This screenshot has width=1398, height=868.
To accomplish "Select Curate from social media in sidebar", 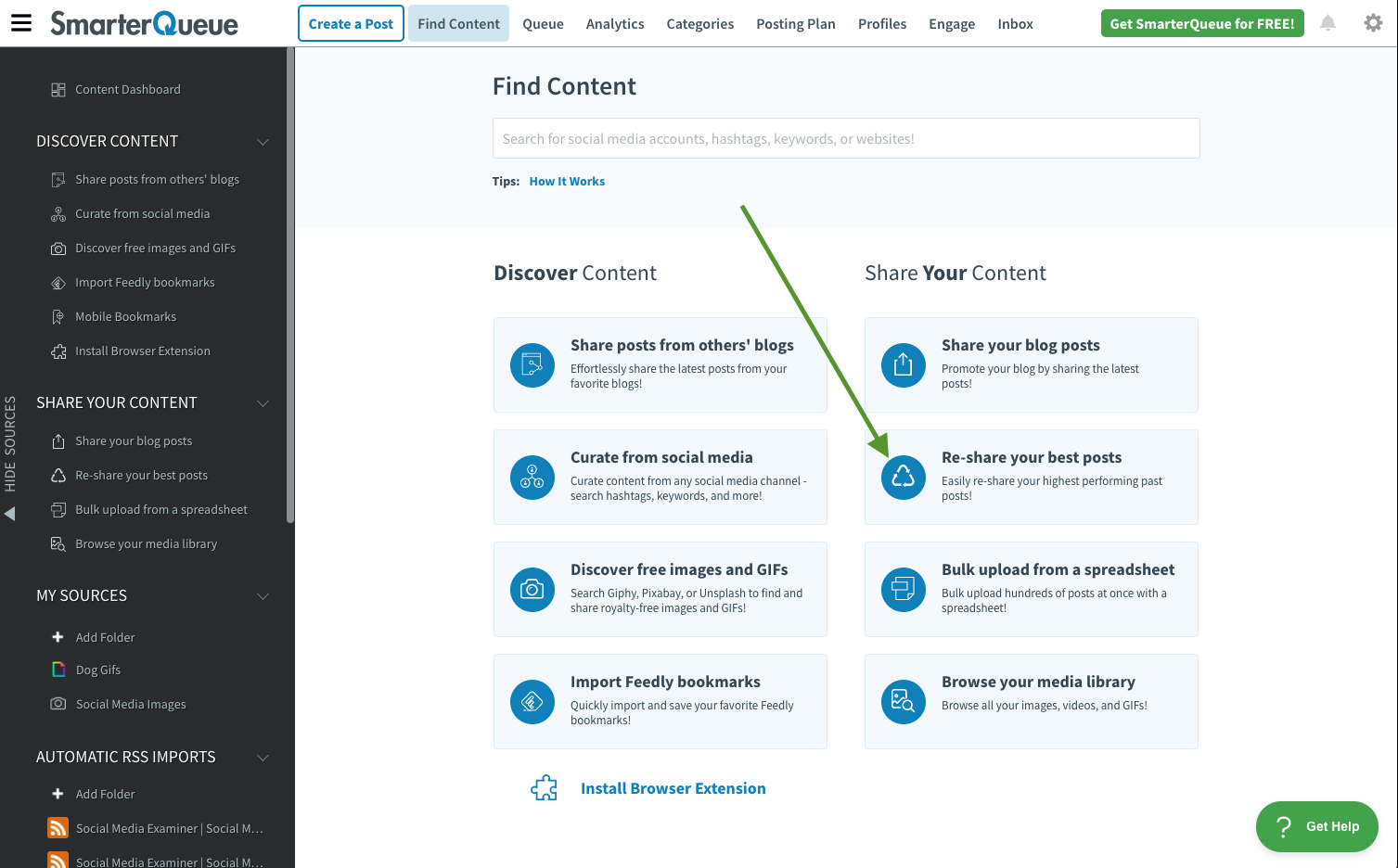I will coord(142,214).
